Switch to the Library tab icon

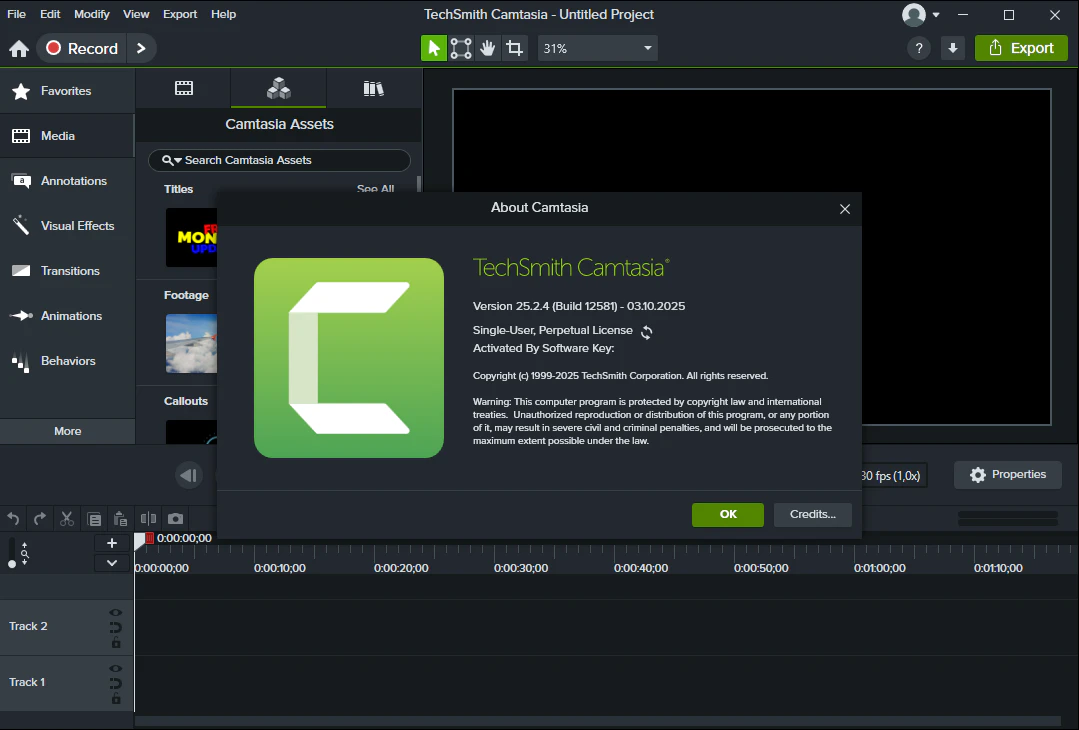[x=374, y=88]
